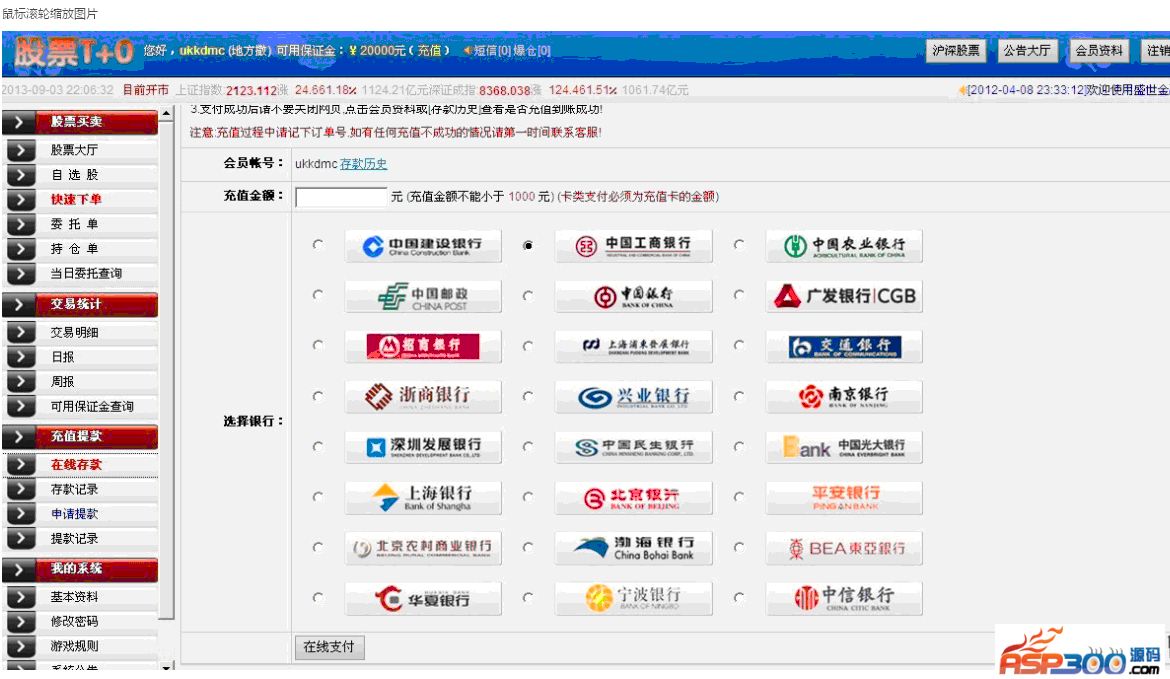Viewport: 1170px width, 679px height.
Task: Click the Bank of China logo
Action: tap(634, 296)
